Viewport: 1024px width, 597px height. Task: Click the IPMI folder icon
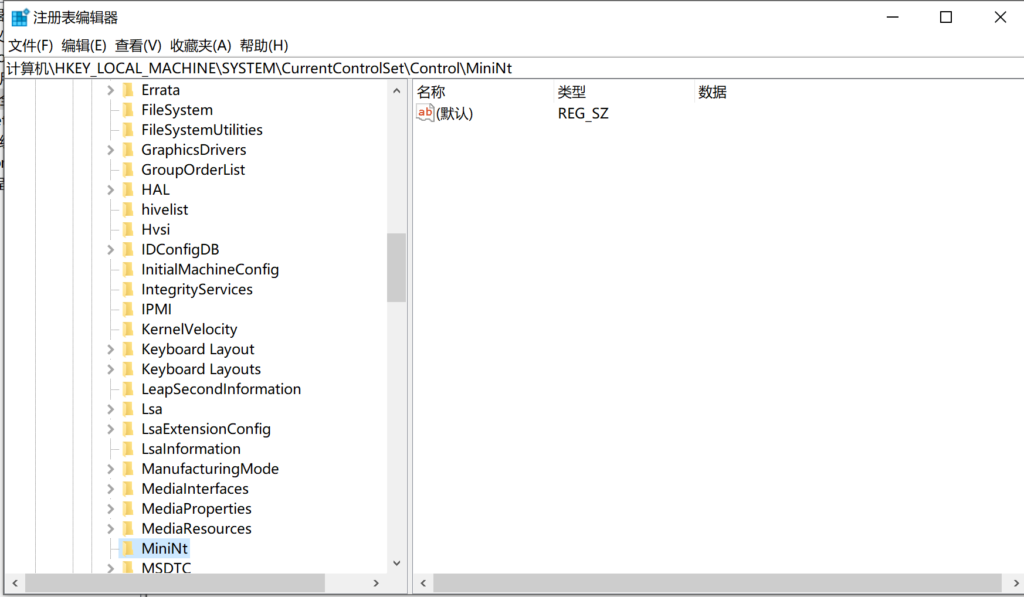point(129,309)
